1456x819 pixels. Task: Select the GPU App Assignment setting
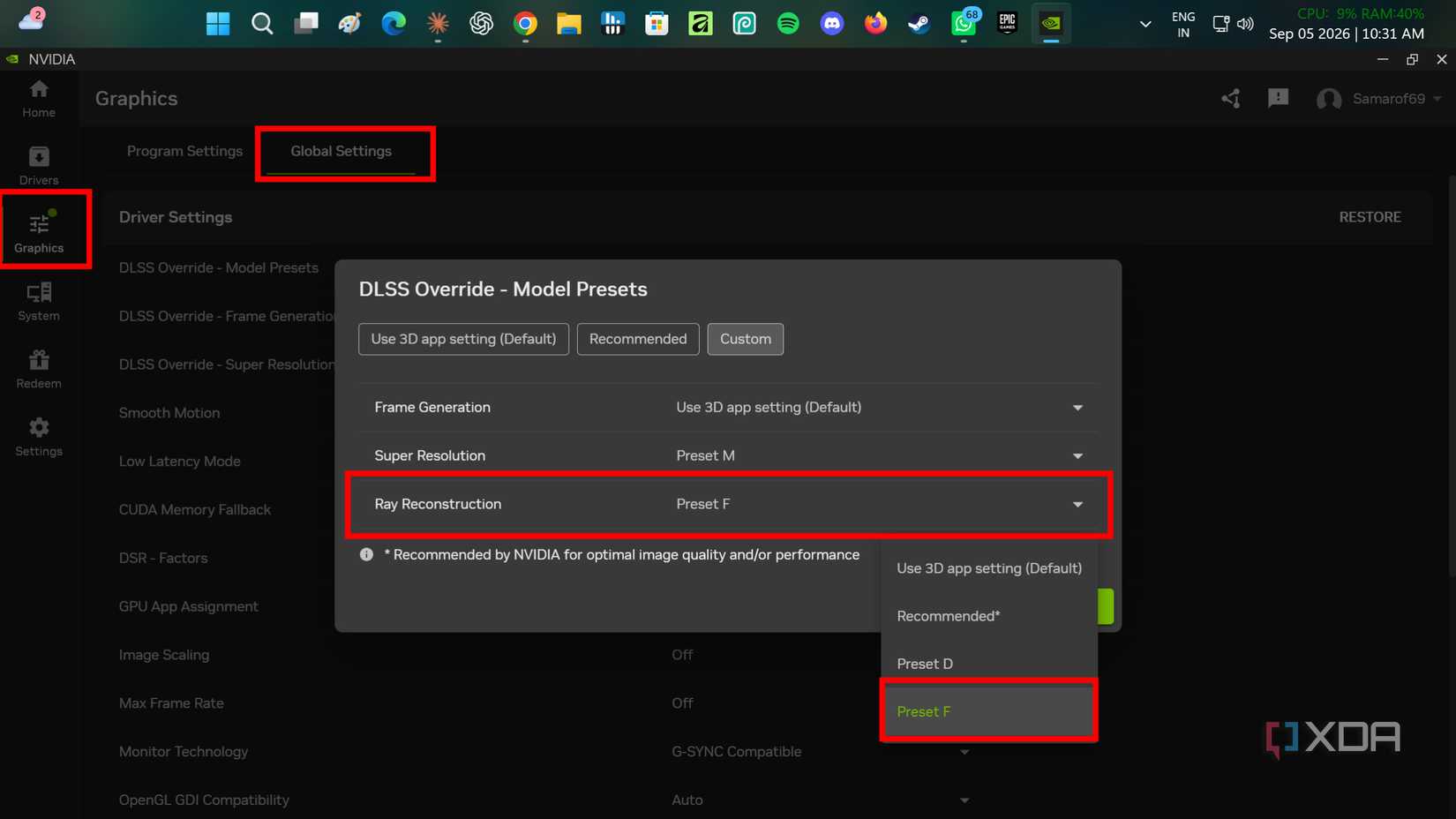coord(189,607)
